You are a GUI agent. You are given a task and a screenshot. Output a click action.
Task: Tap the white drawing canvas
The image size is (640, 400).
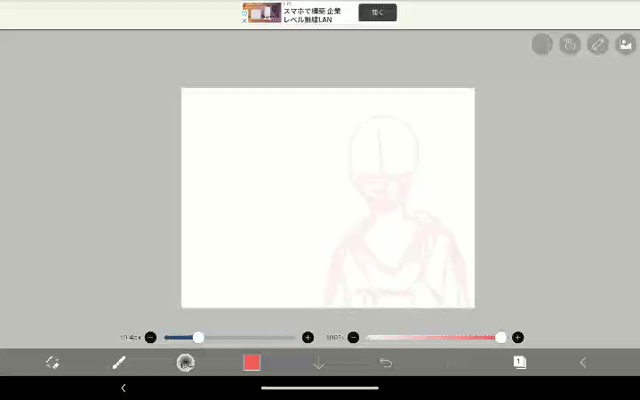[x=328, y=198]
